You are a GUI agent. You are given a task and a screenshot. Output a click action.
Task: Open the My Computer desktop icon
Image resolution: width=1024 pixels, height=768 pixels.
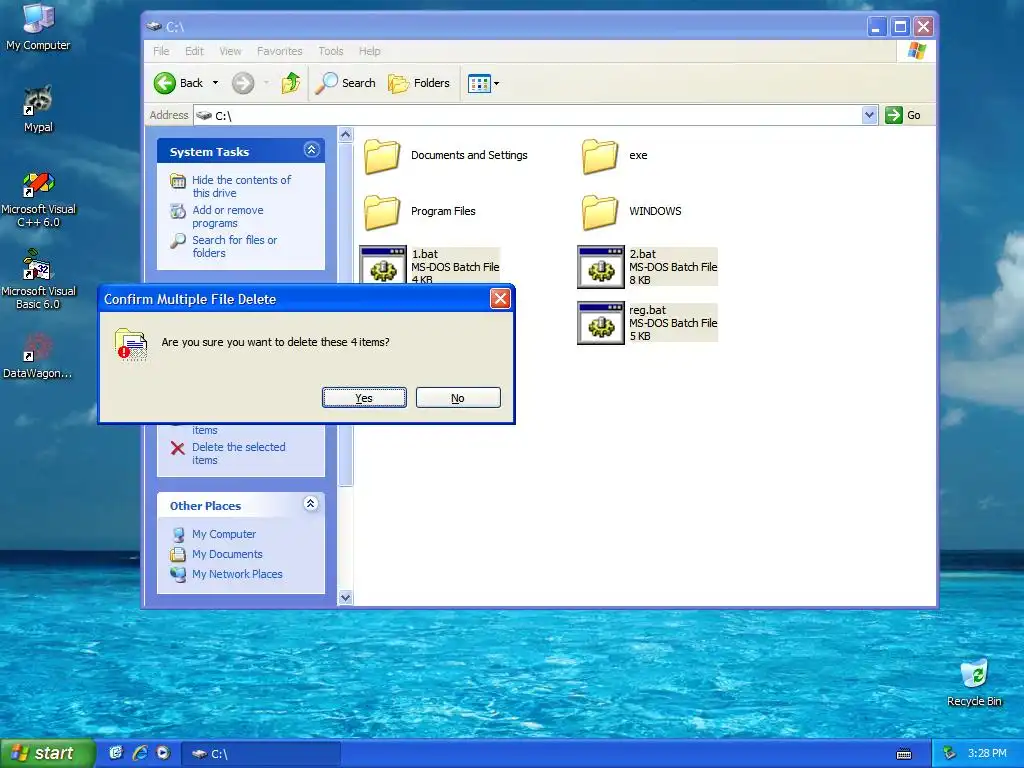click(38, 27)
